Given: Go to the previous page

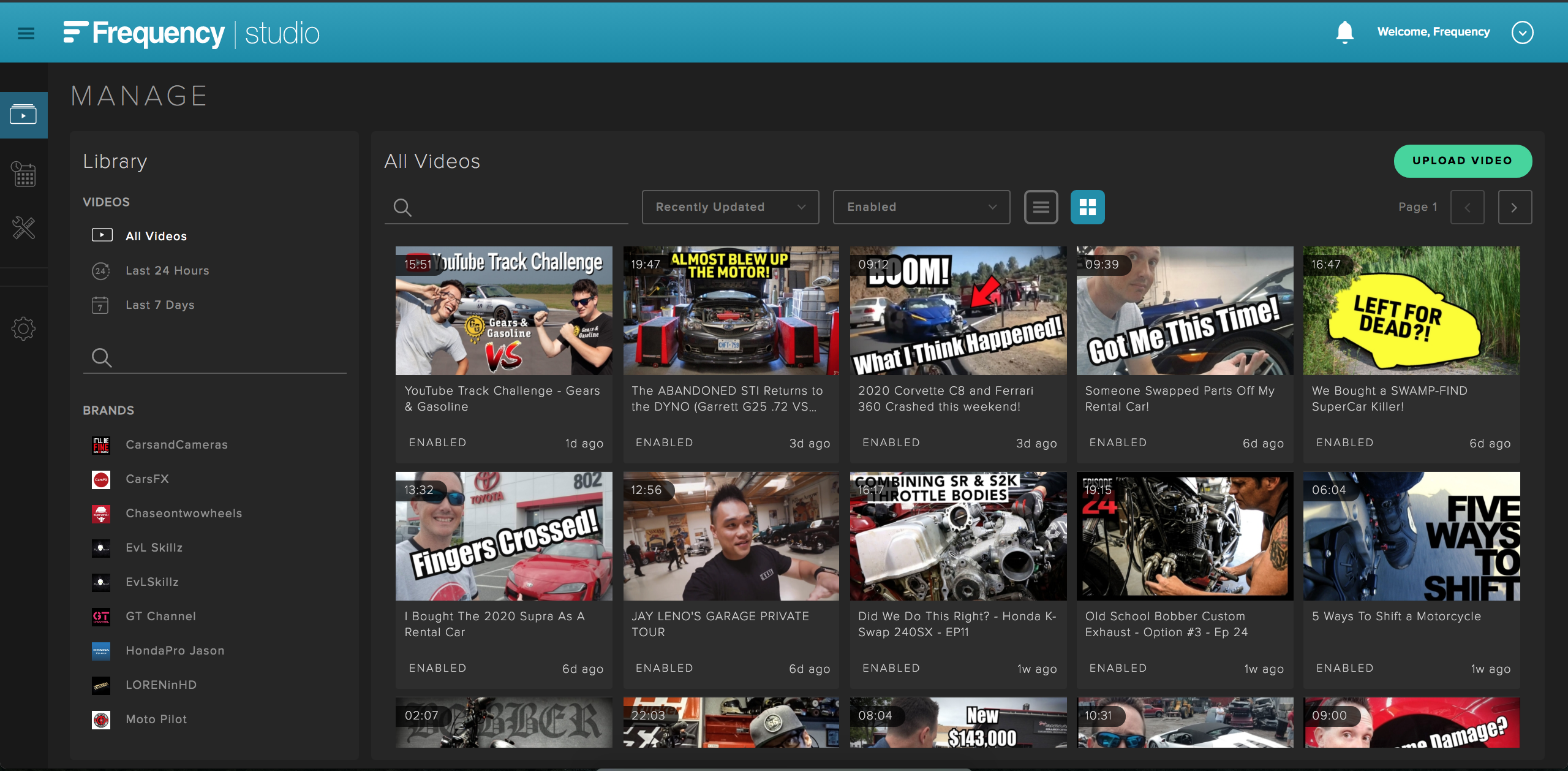Looking at the screenshot, I should click(1468, 207).
